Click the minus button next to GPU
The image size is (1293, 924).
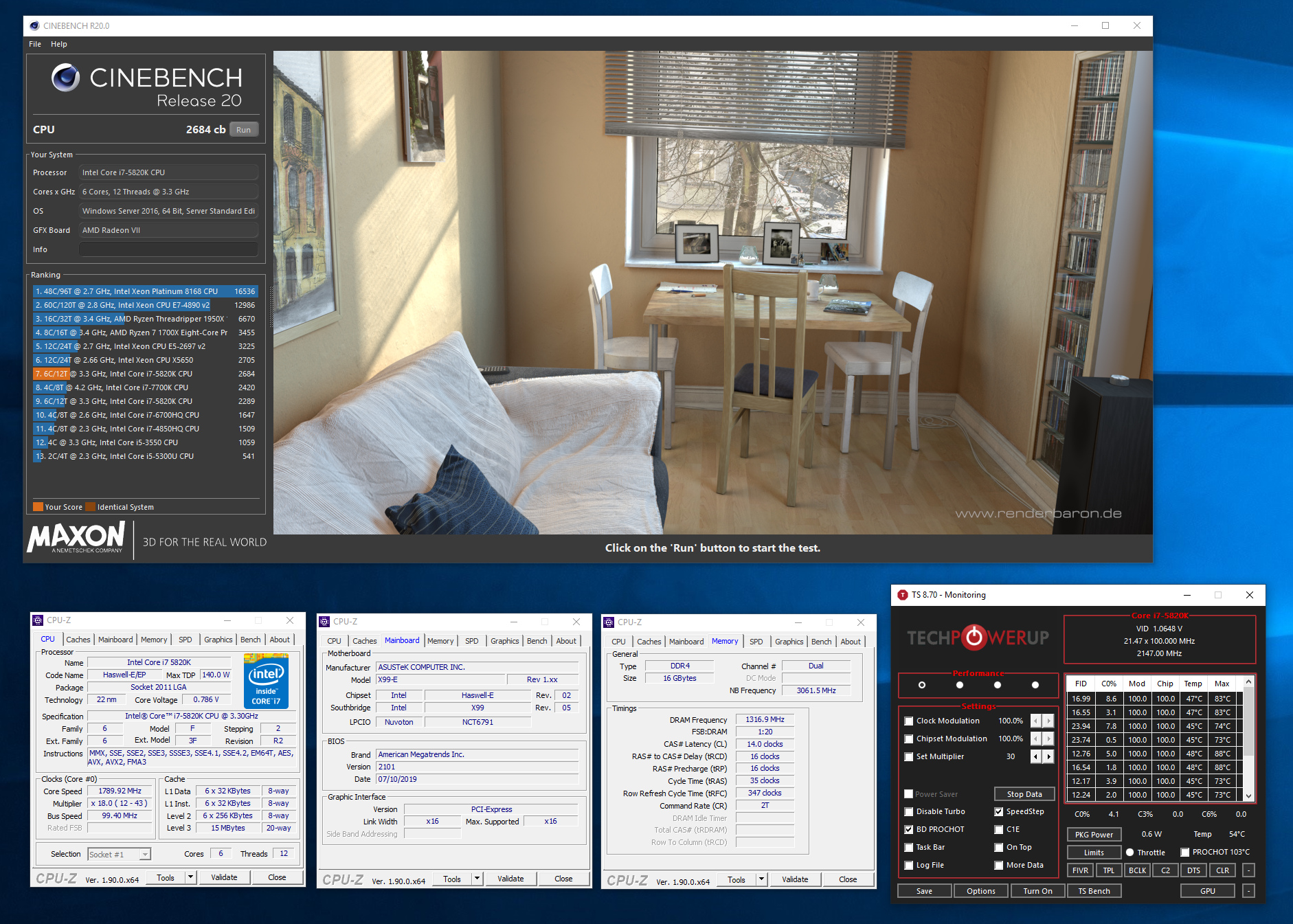tap(1249, 891)
